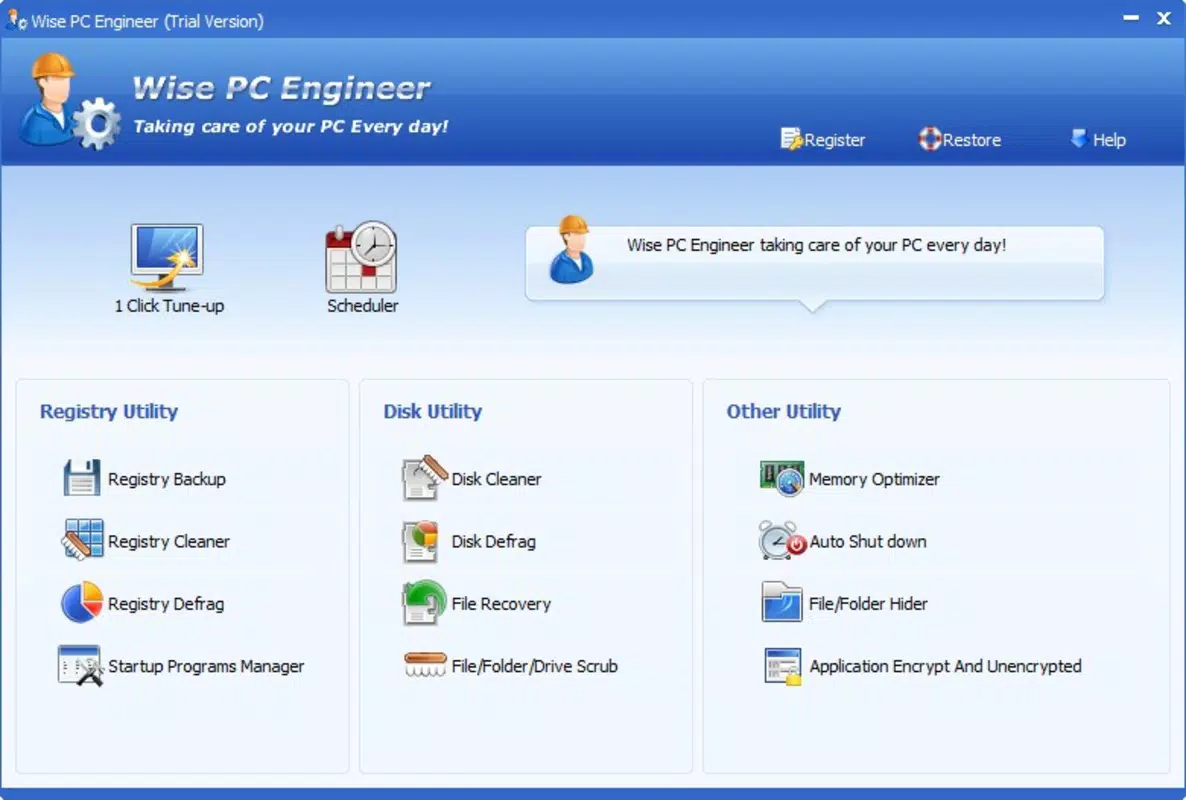Click the Registry Backup floppy disk icon
This screenshot has height=800, width=1186.
point(82,478)
